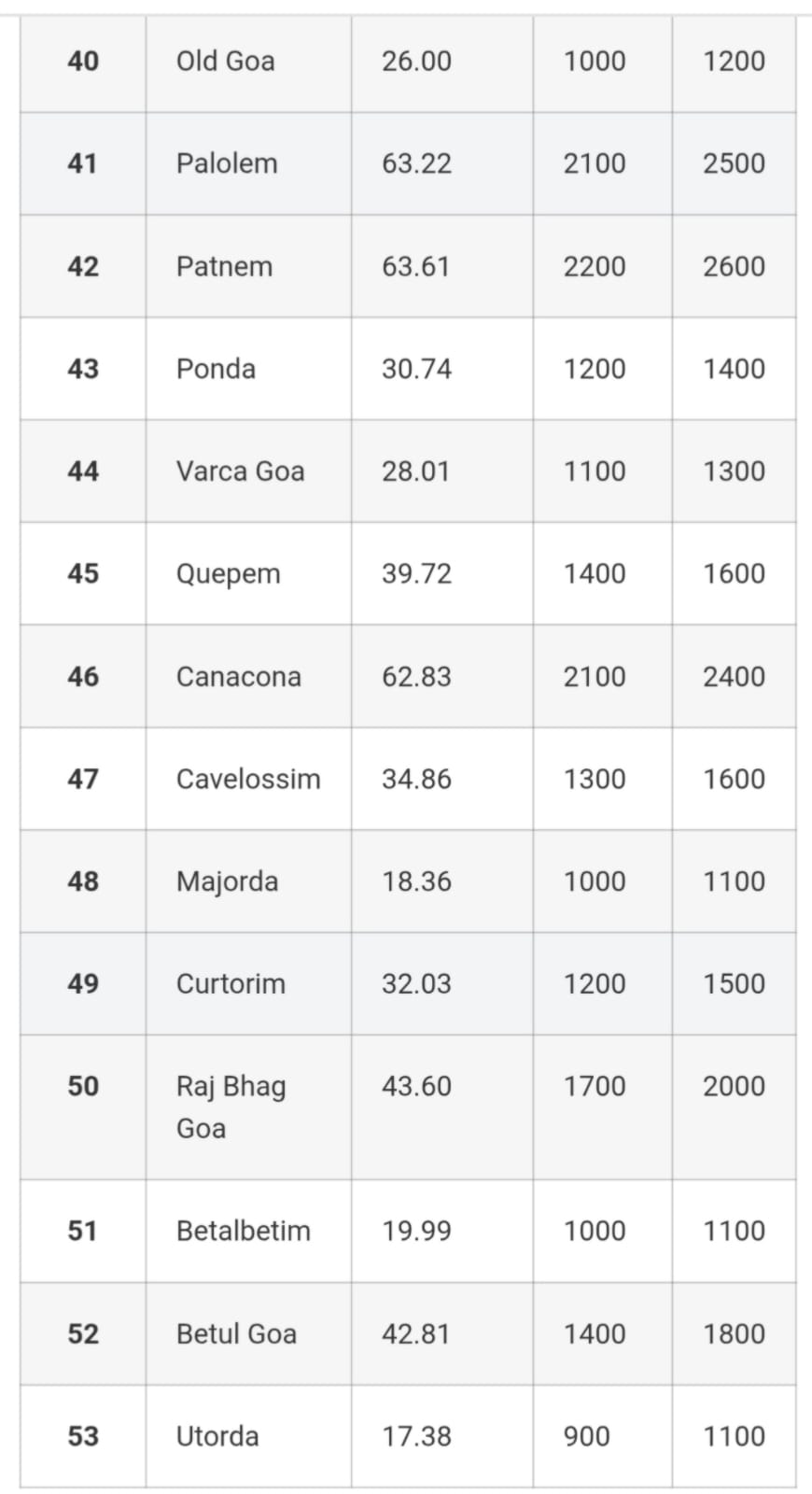Click the 900 fare in Utorda row
The width and height of the screenshot is (812, 1494).
coord(586,1436)
